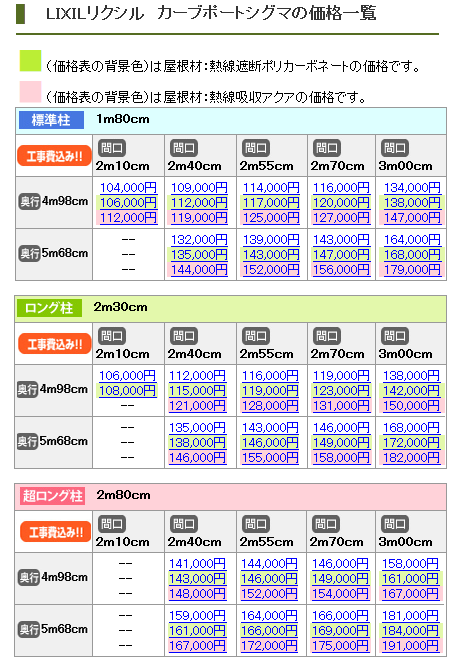This screenshot has width=450, height=665.
Task: Select the pink 超ロング柱 label
Action: tap(52, 496)
